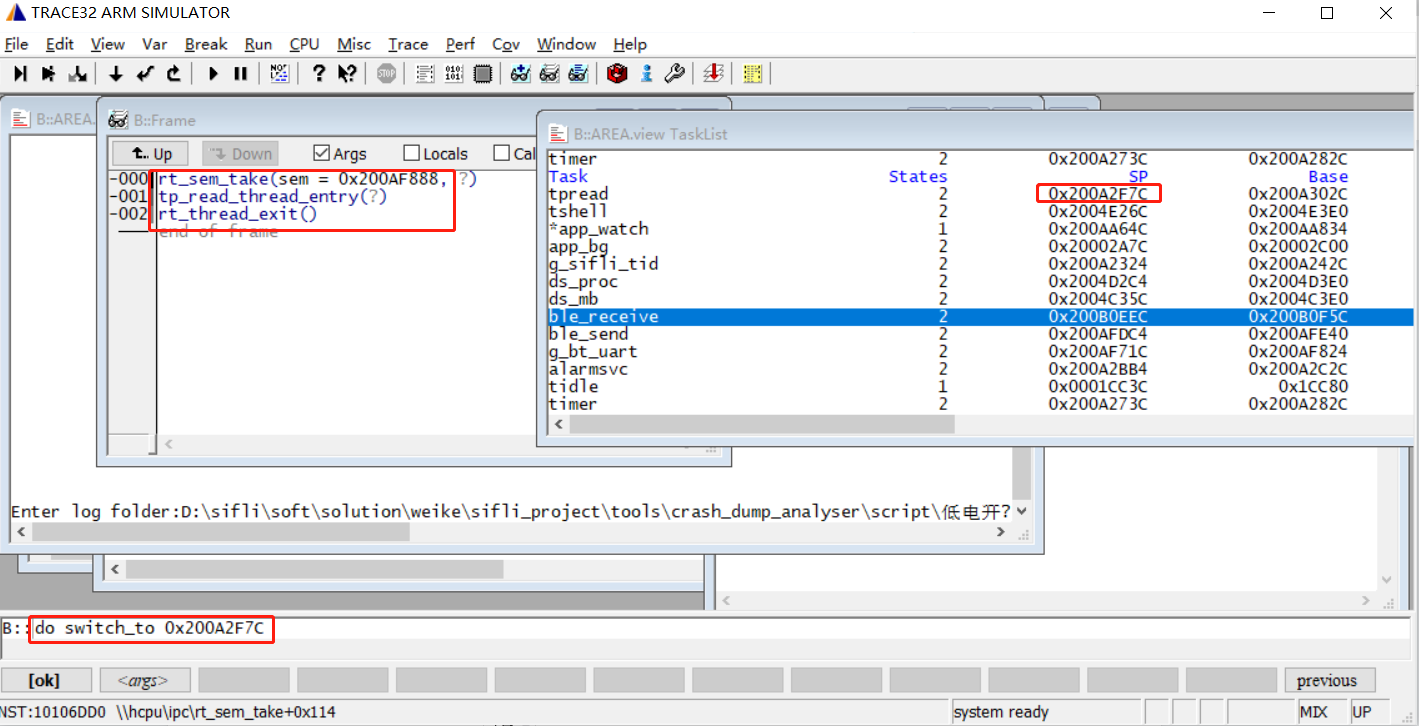Click the blue info figure icon
The image size is (1419, 726).
click(646, 73)
